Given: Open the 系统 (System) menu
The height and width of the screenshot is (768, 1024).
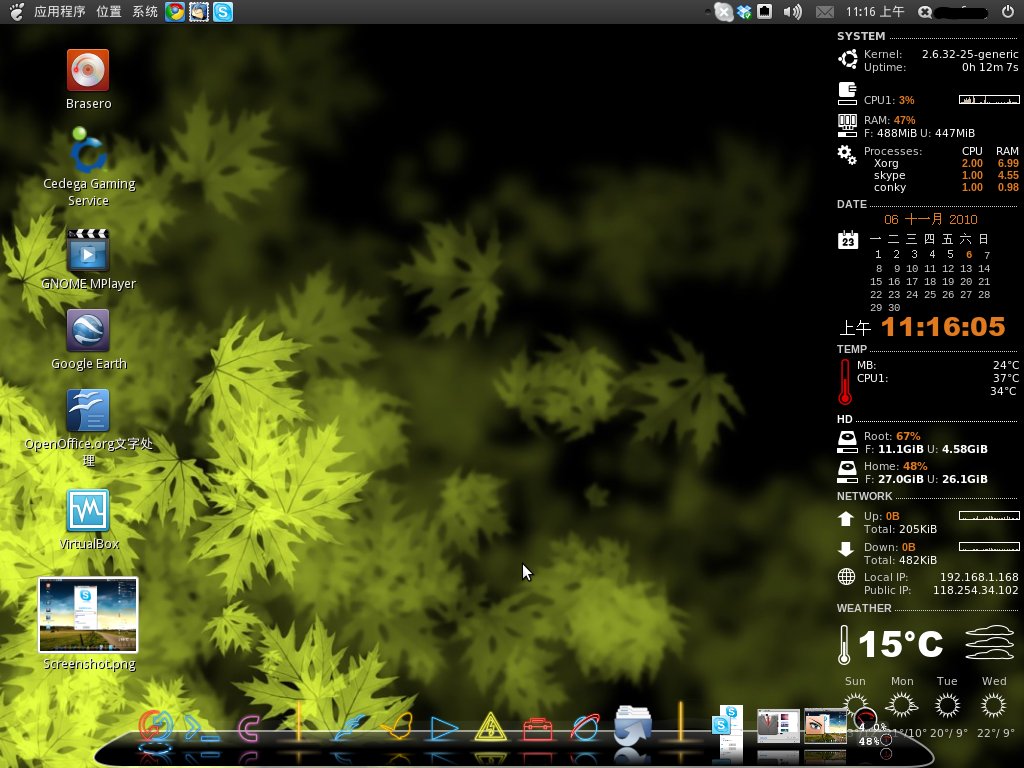Looking at the screenshot, I should coord(145,12).
